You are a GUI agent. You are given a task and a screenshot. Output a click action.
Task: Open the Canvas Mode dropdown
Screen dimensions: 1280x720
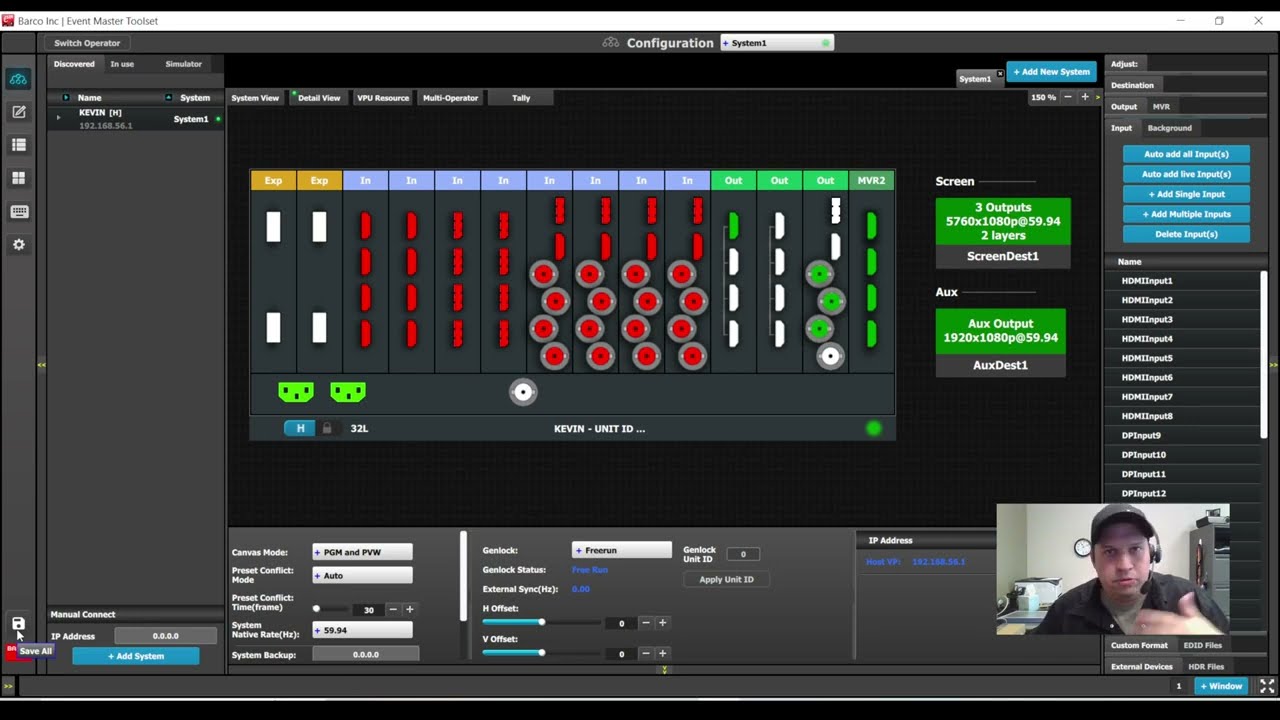[362, 552]
